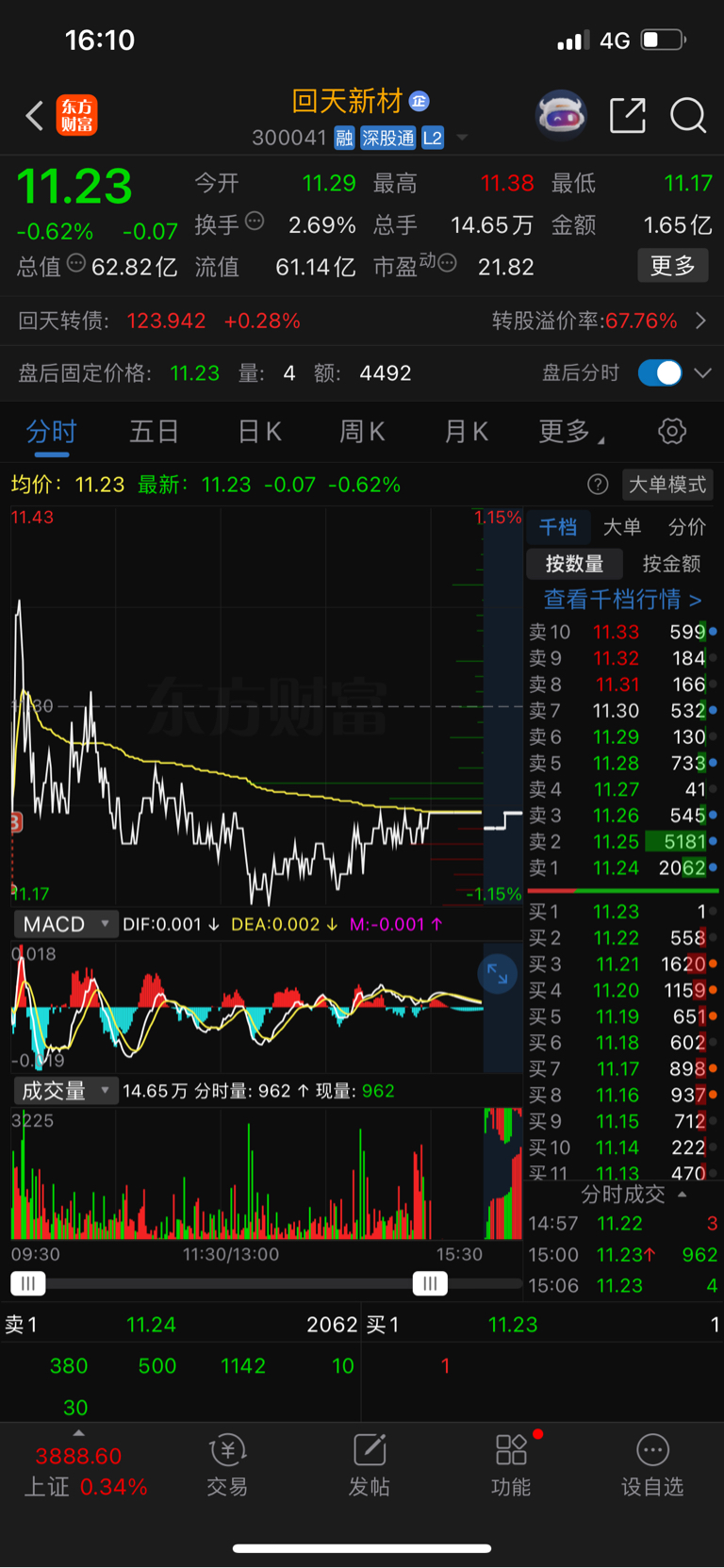
Task: Tap the 卖5 11.28 733 row
Action: click(x=622, y=763)
